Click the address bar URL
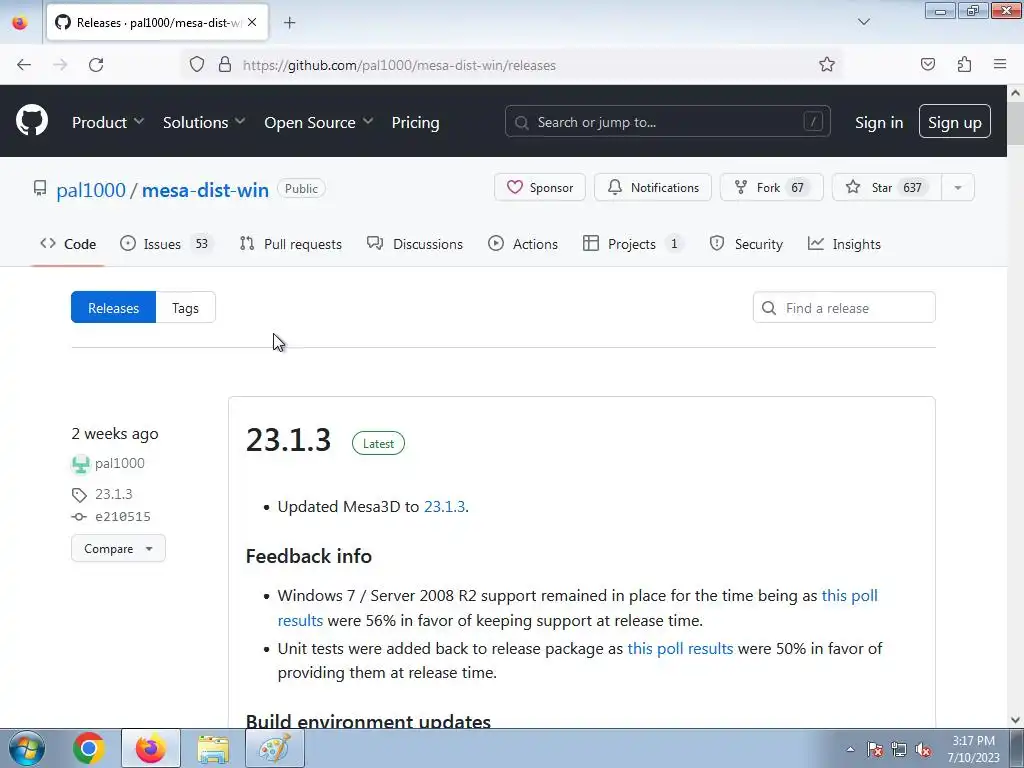 399,65
